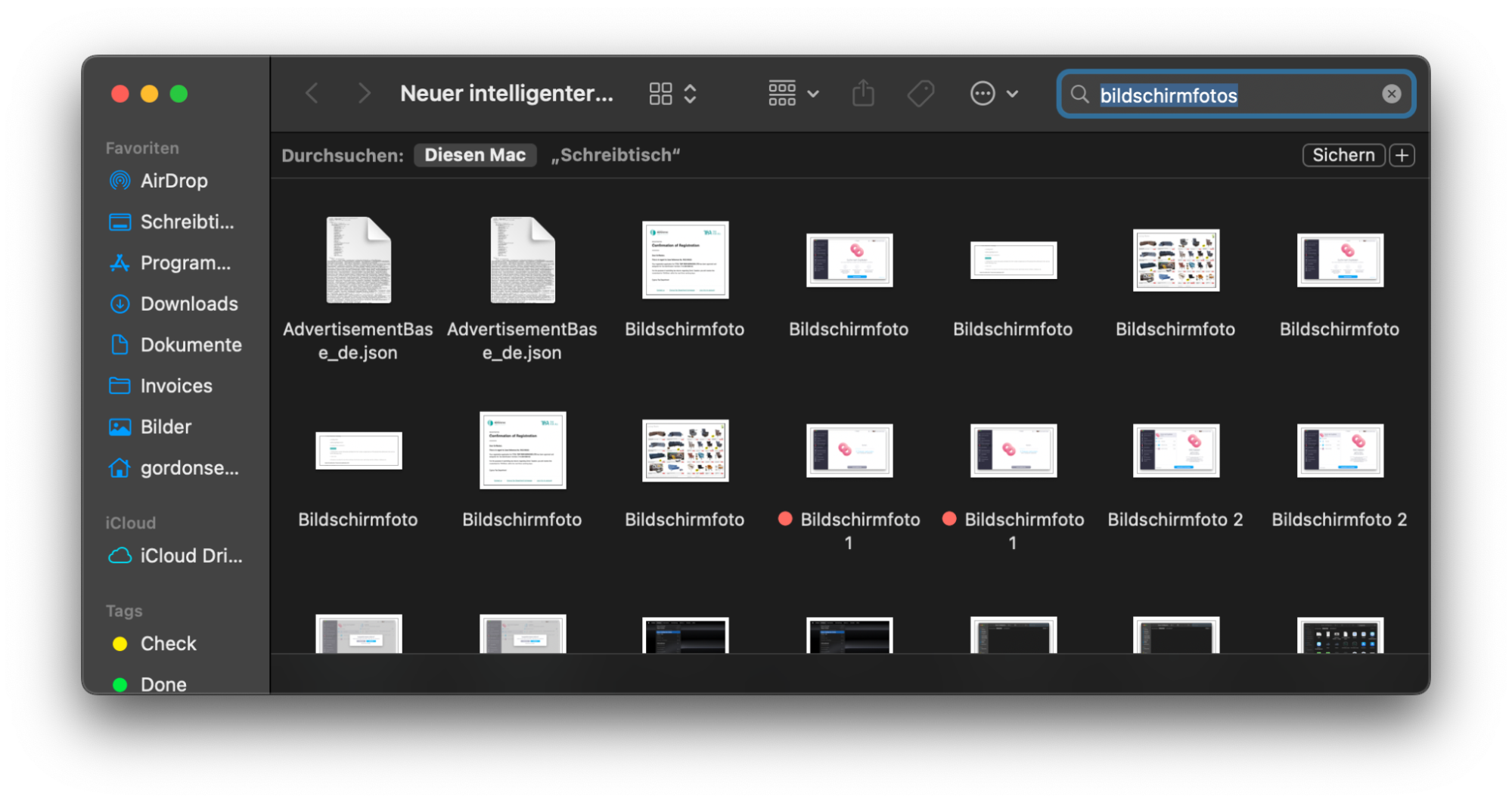Open AirDrop in the sidebar
Screen dimensions: 1512x803
point(173,180)
